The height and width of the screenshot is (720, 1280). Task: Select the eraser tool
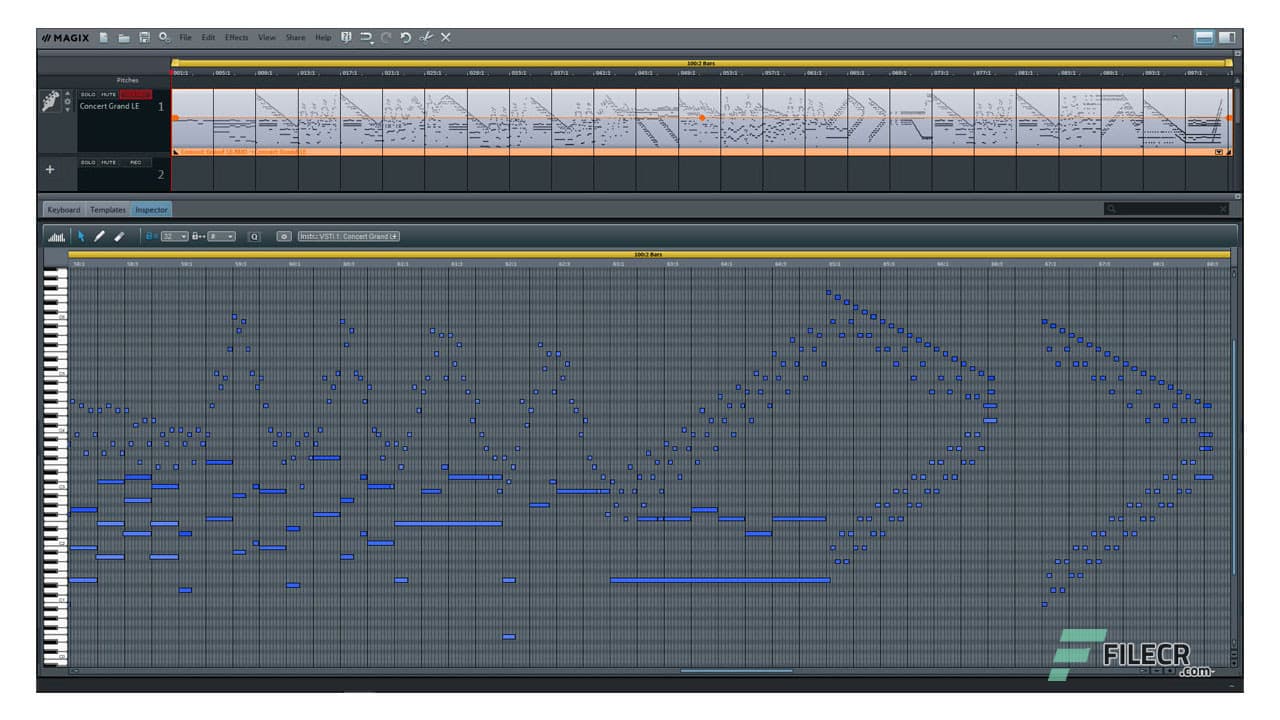[x=117, y=236]
